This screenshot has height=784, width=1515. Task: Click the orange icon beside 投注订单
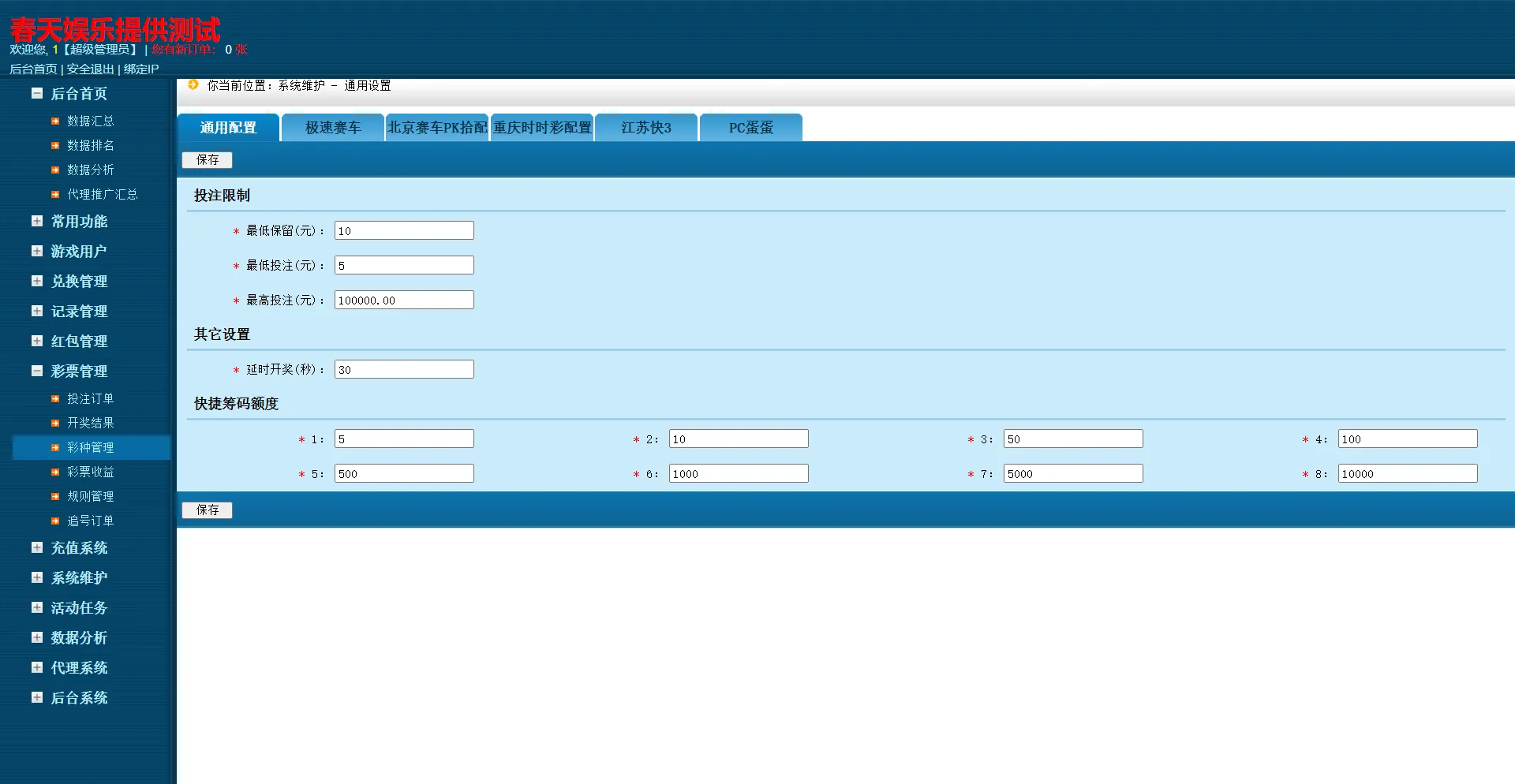click(x=55, y=398)
